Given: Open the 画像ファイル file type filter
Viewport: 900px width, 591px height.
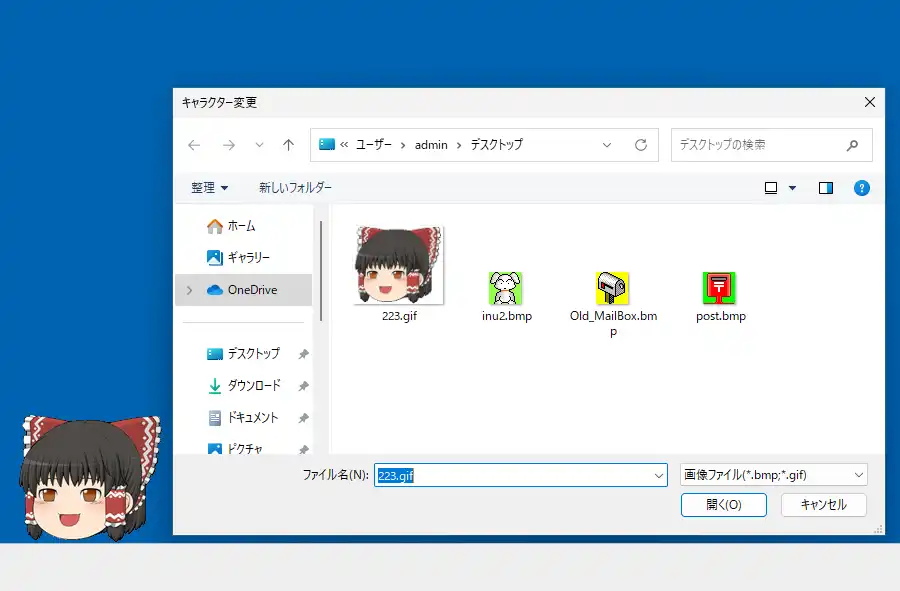Looking at the screenshot, I should pyautogui.click(x=774, y=475).
